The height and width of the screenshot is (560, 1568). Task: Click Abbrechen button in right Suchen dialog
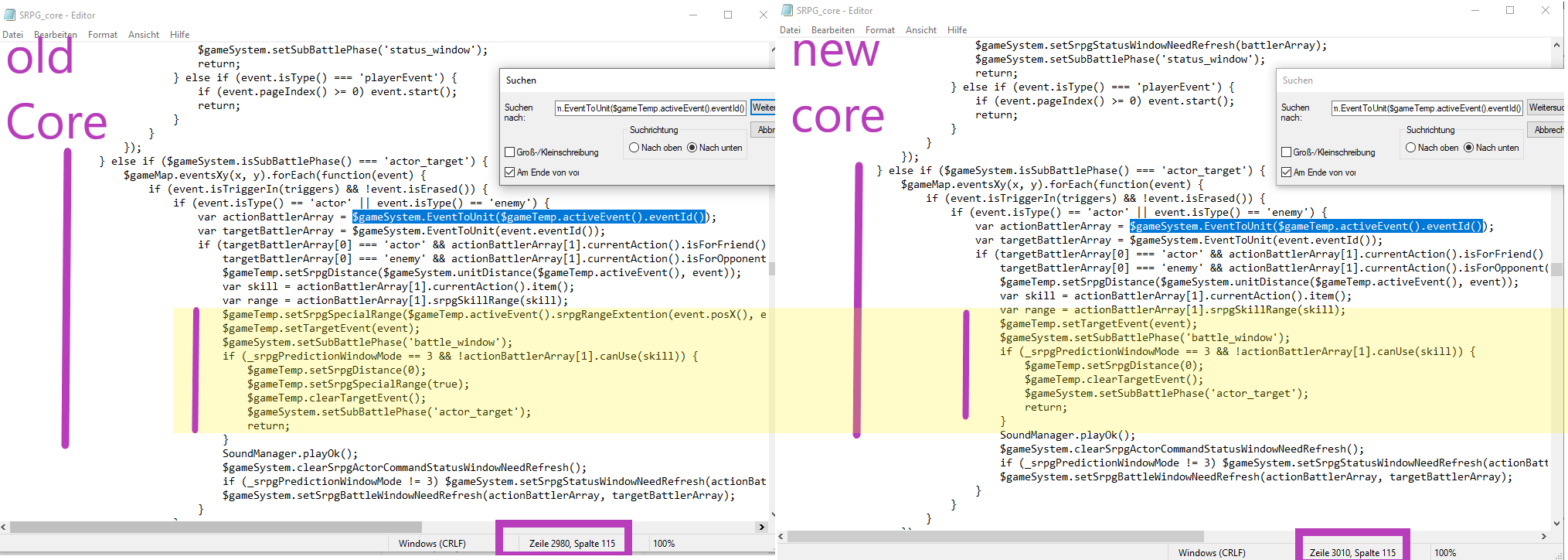click(1546, 130)
